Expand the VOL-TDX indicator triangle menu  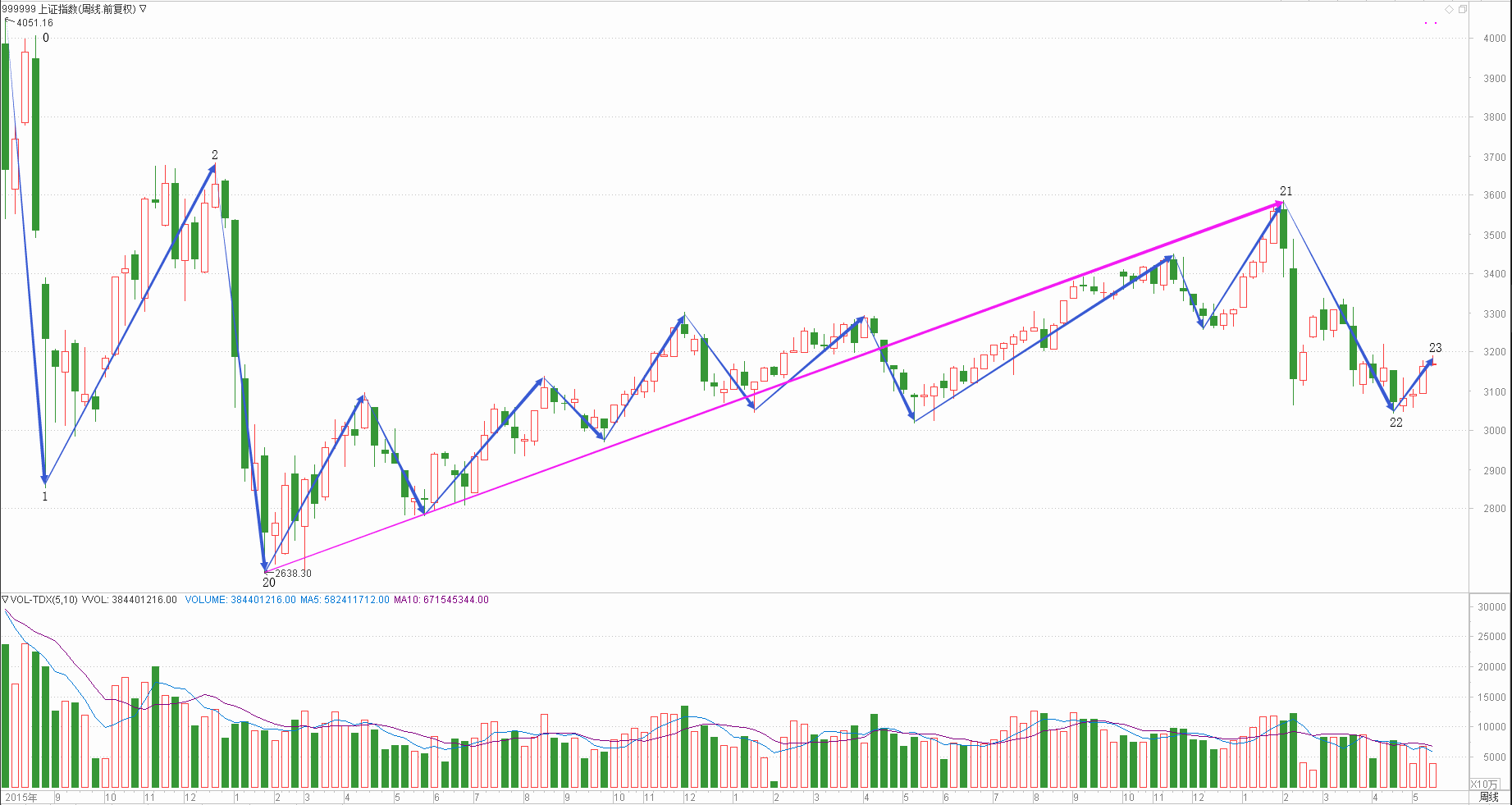[x=5, y=600]
